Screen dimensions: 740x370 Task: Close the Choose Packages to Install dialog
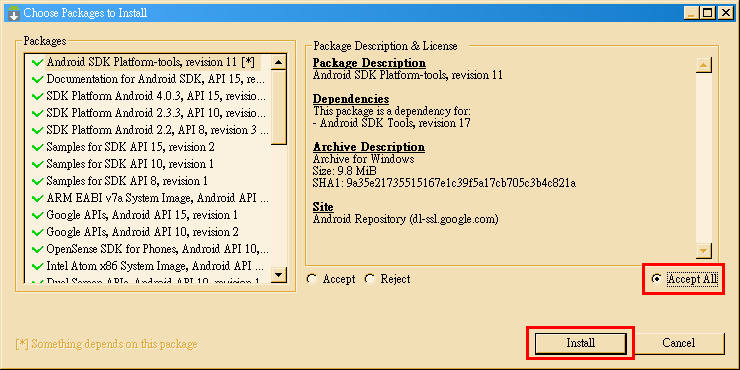(x=725, y=13)
